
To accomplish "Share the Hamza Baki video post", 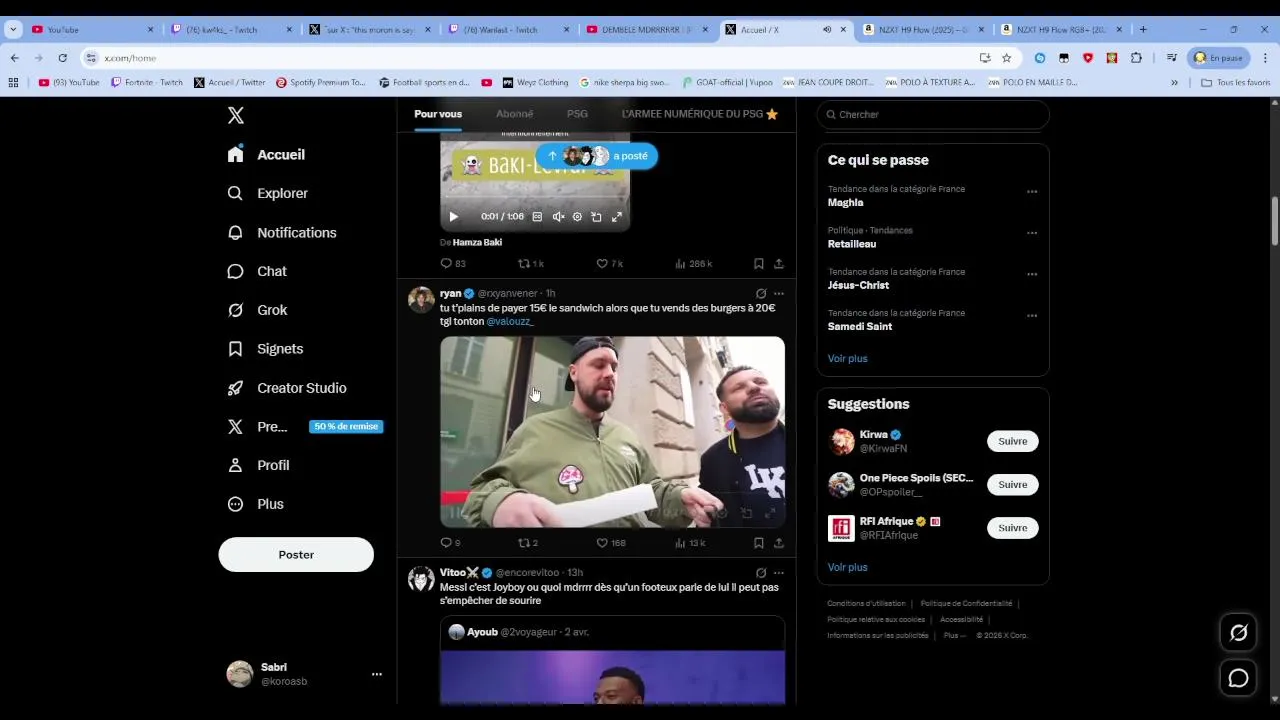I will coord(779,264).
